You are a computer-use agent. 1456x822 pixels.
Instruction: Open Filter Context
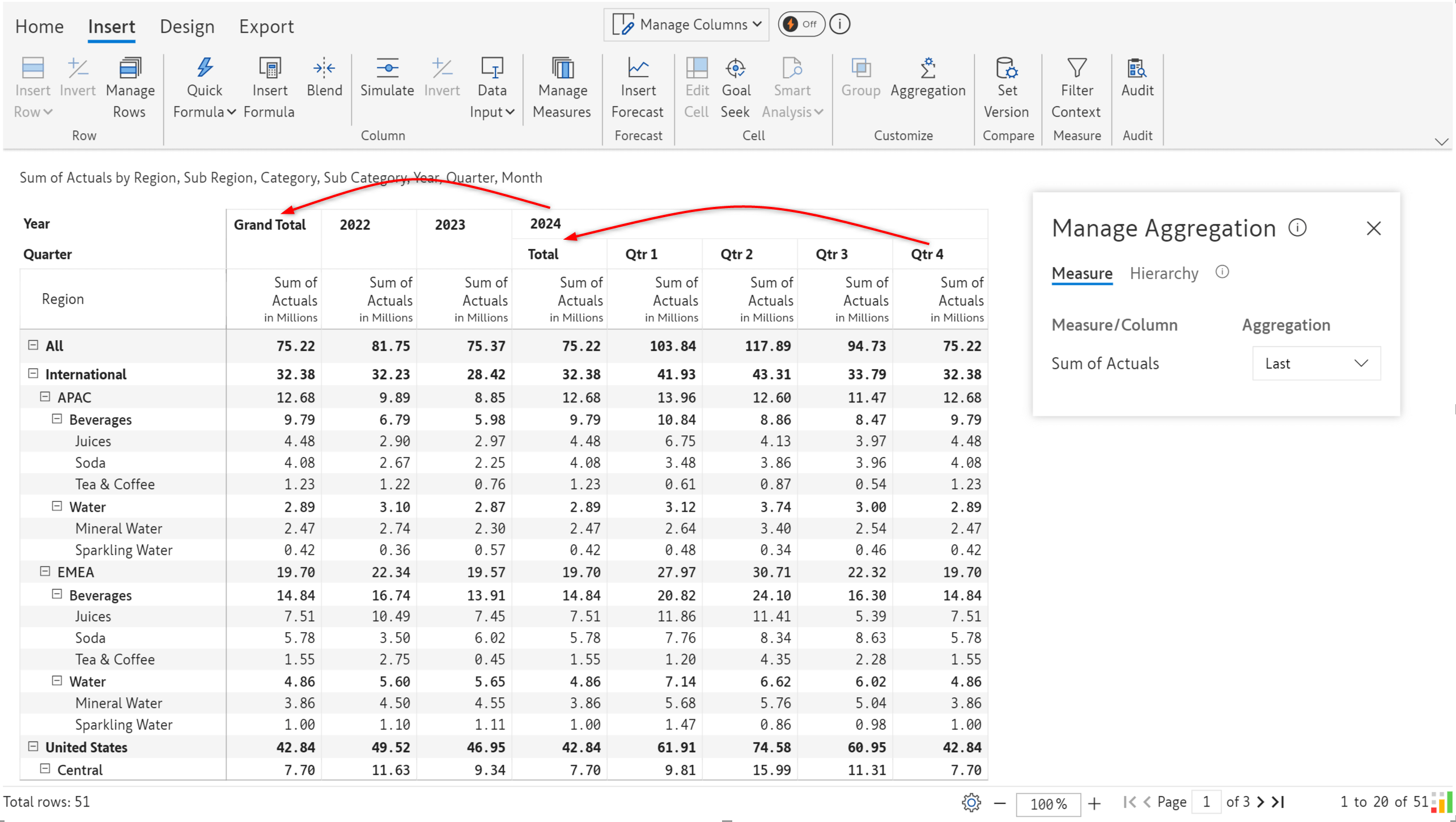(x=1076, y=88)
